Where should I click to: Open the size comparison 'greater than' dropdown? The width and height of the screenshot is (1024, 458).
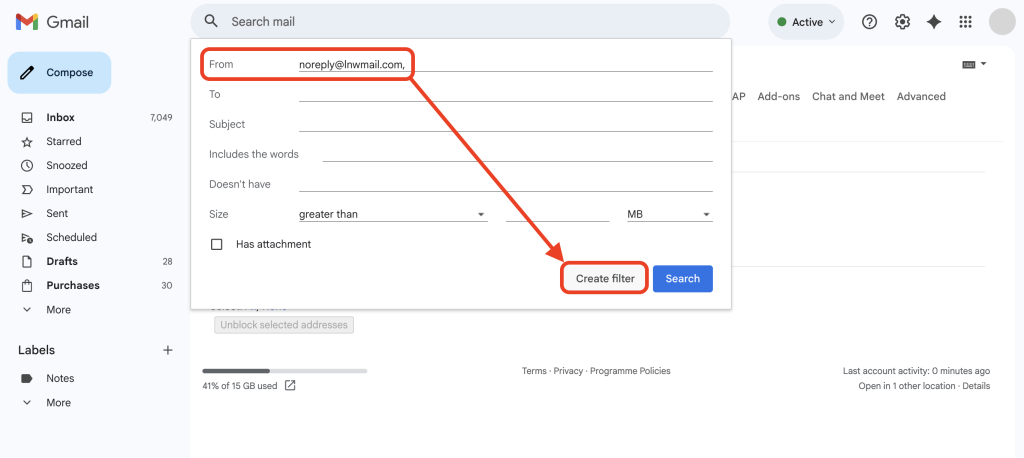392,214
